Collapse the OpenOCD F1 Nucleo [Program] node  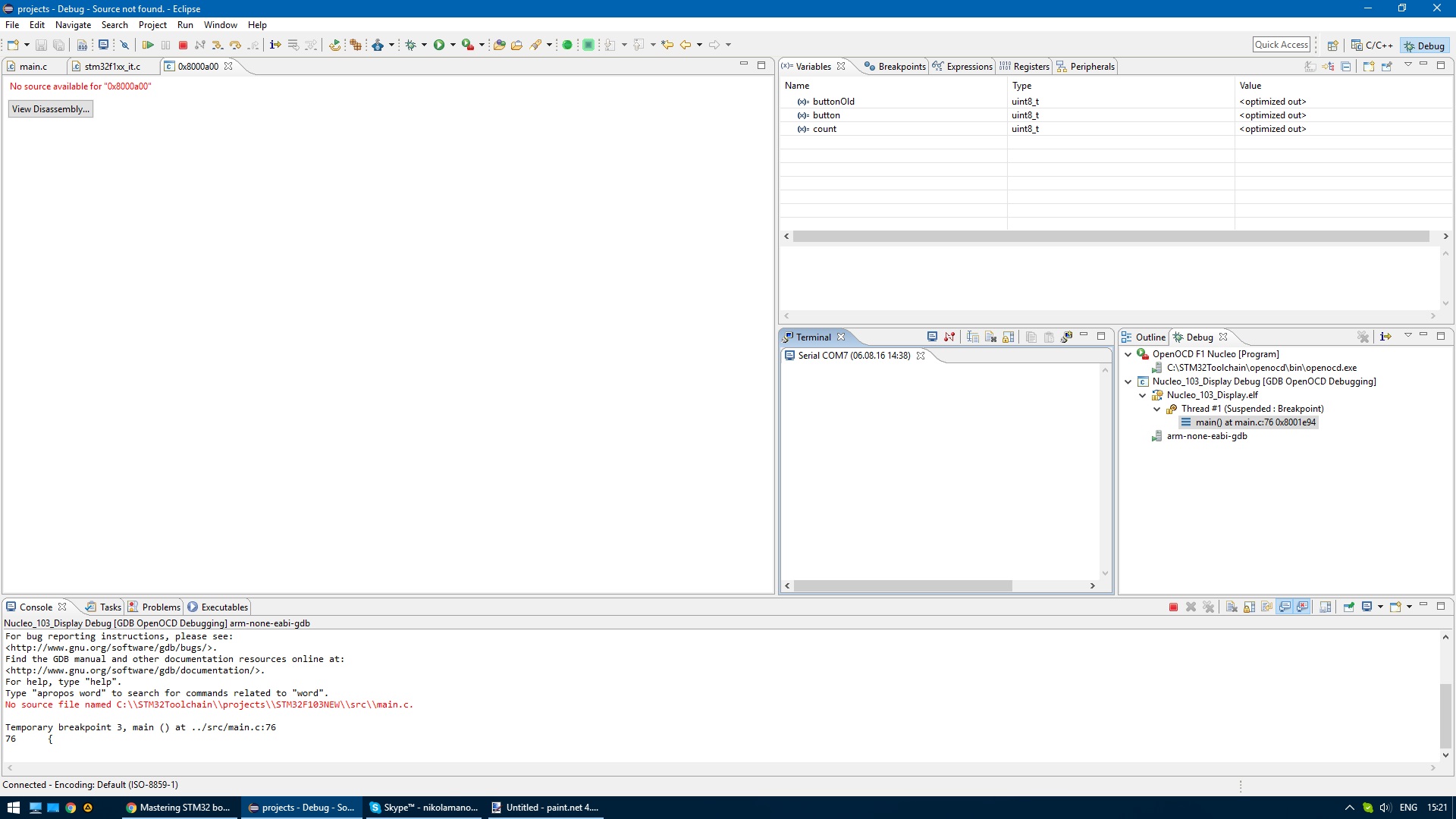[x=1128, y=354]
